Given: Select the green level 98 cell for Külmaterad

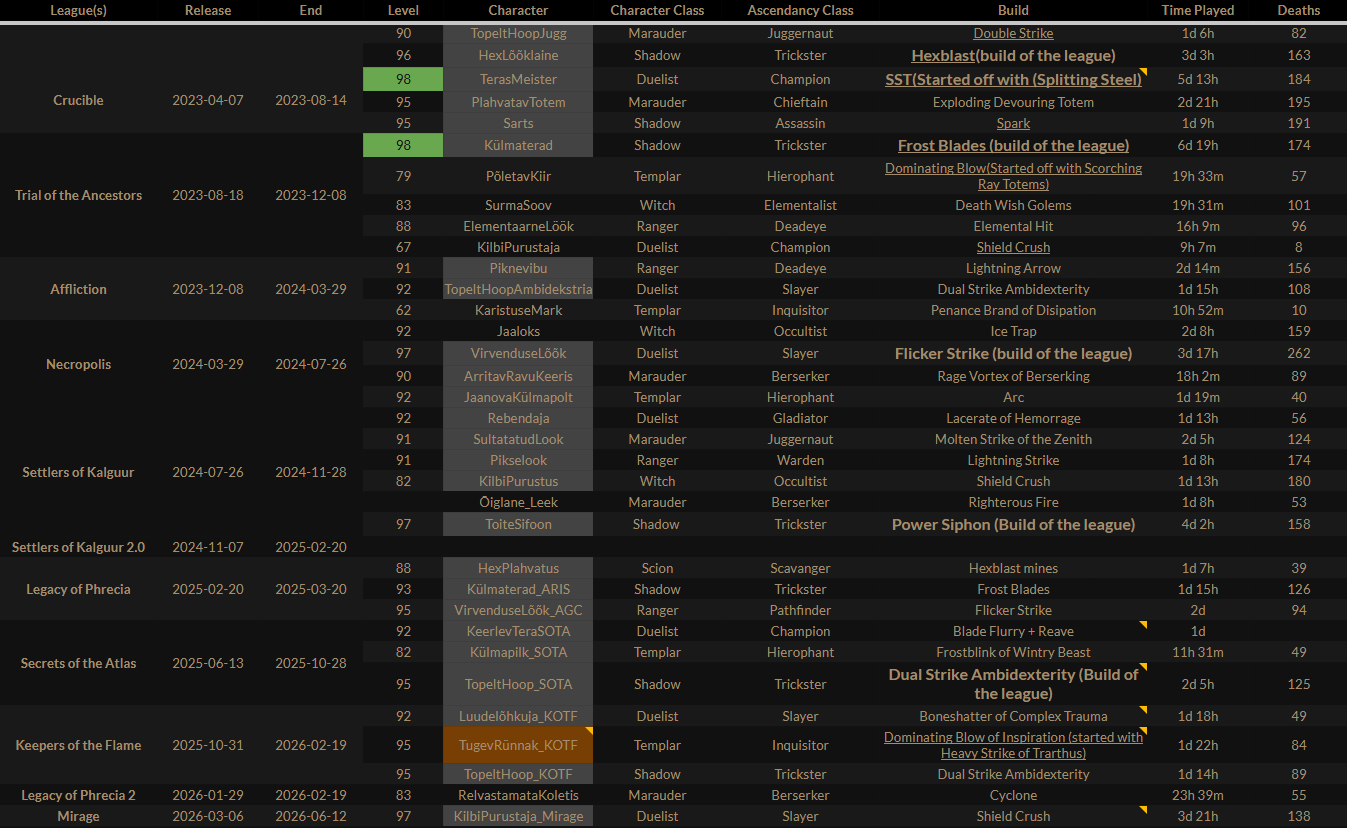Looking at the screenshot, I should point(403,145).
